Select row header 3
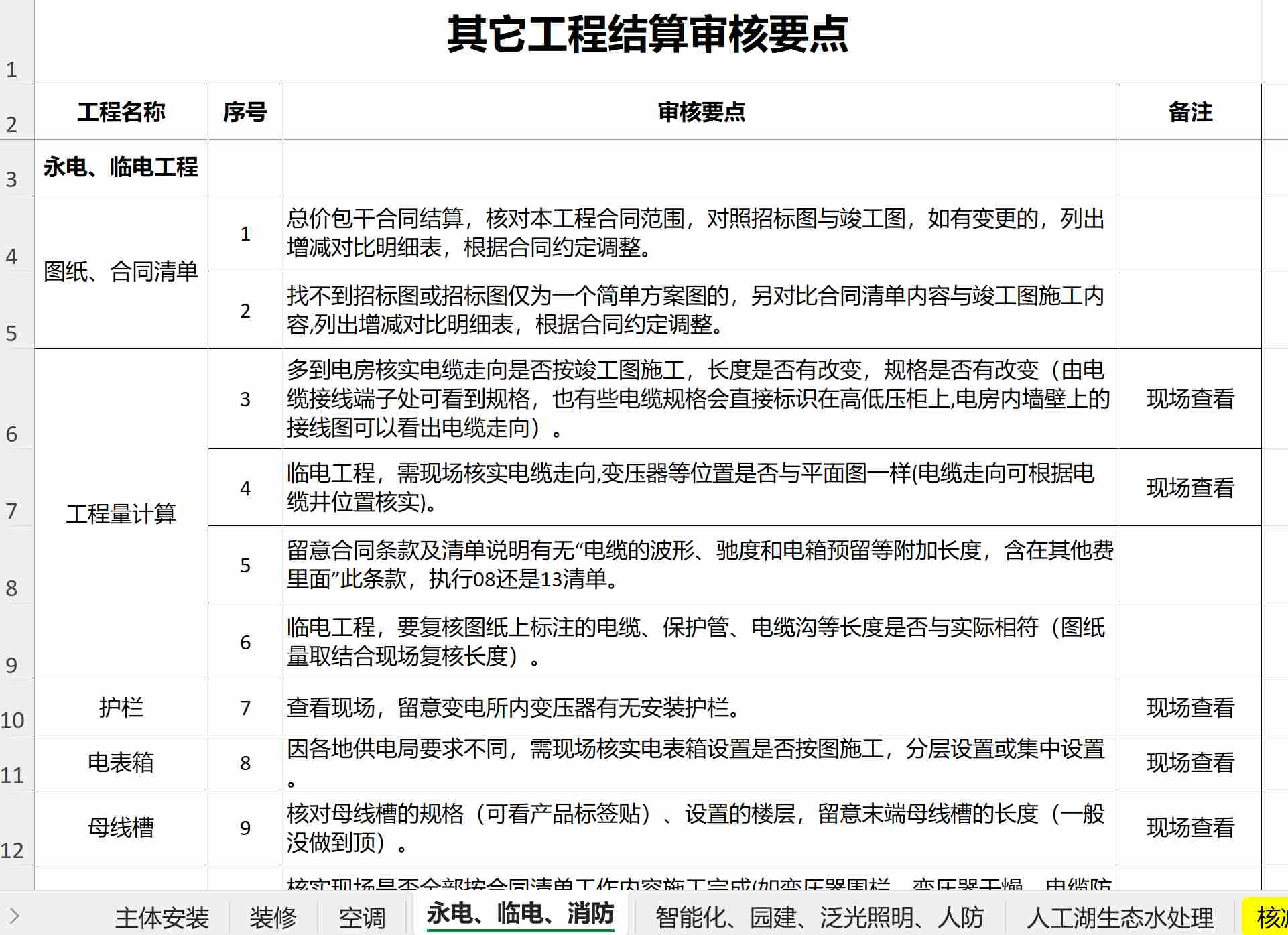This screenshot has height=935, width=1288. [17, 167]
